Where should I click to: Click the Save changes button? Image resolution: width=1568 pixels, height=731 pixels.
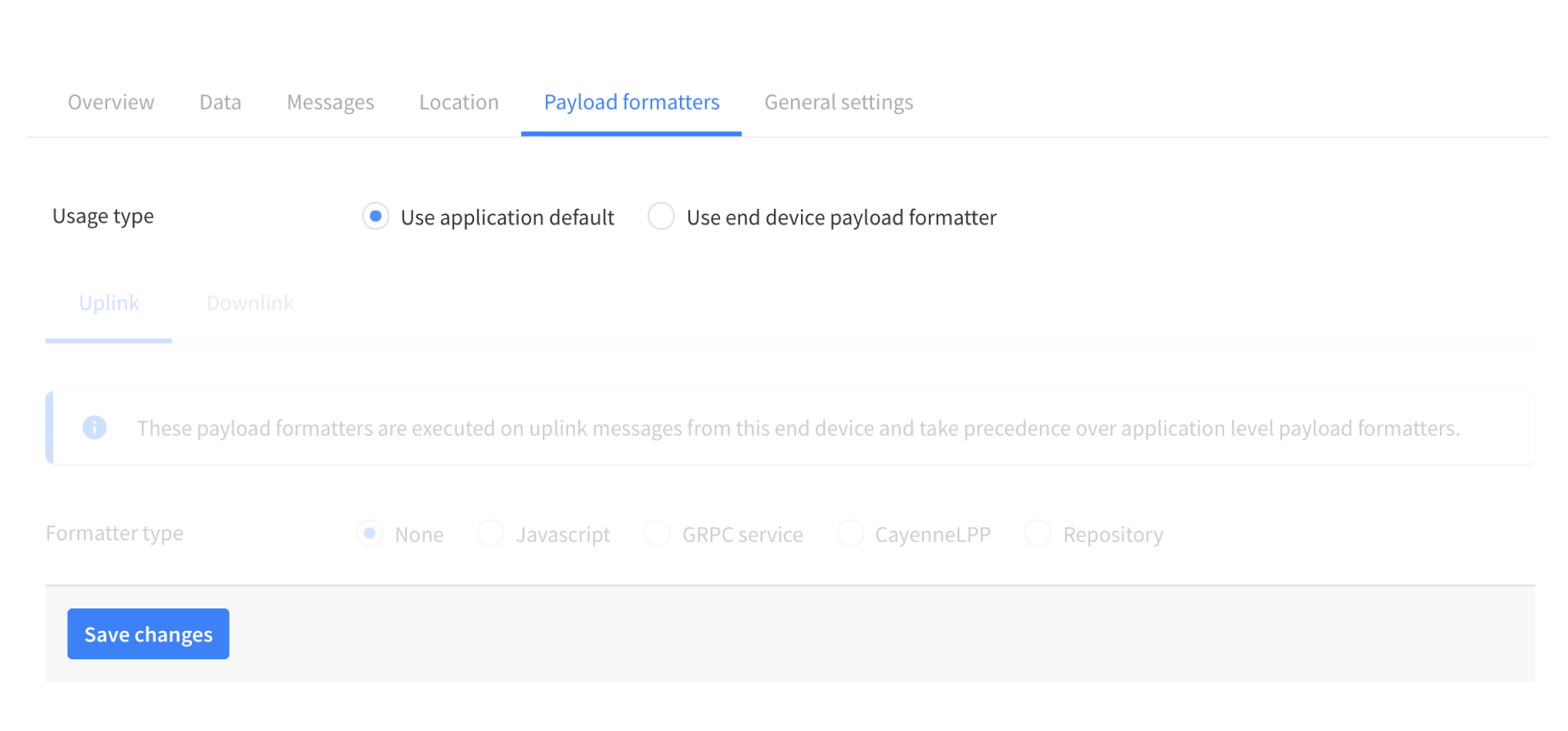pyautogui.click(x=148, y=633)
